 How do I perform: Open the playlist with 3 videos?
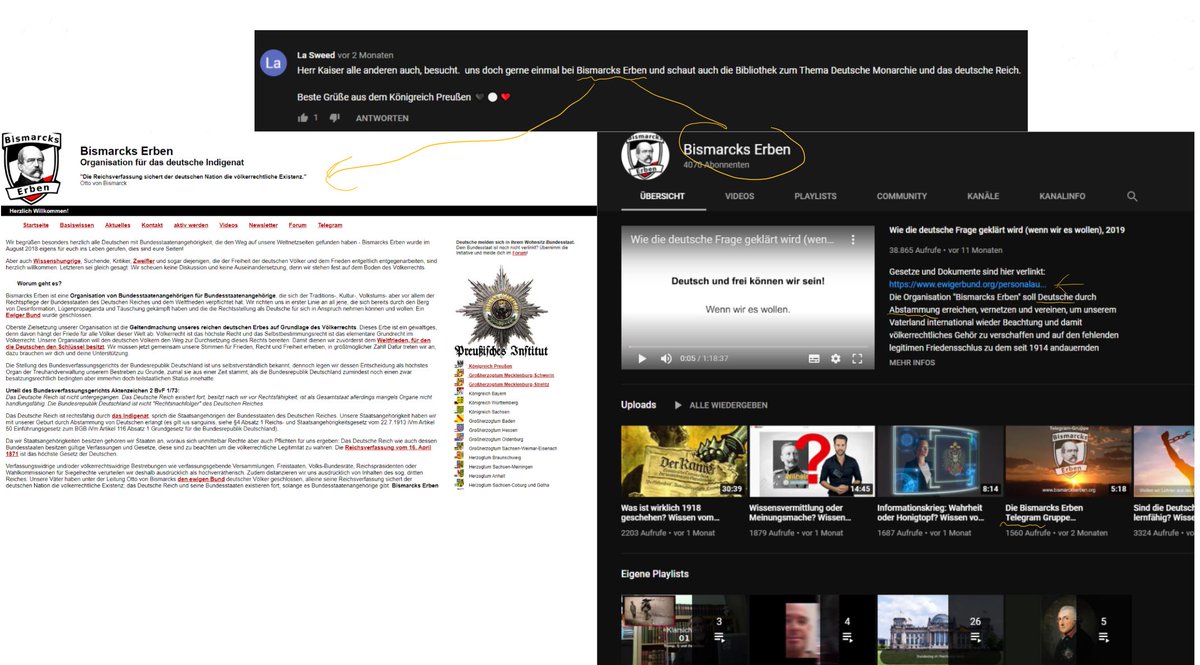click(684, 630)
